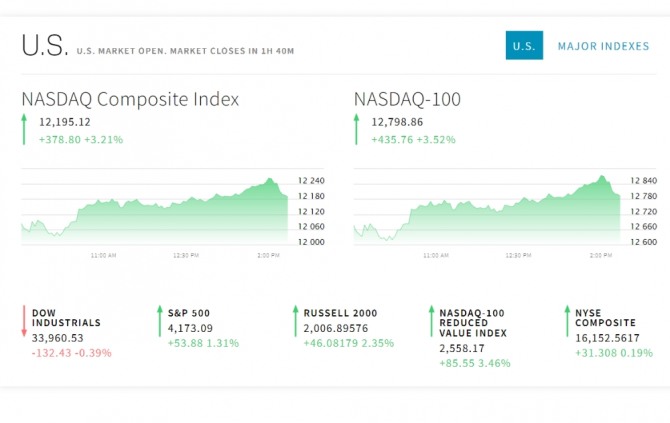Click the NASDAQ-100 price chart
The width and height of the screenshot is (670, 423).
(x=487, y=212)
